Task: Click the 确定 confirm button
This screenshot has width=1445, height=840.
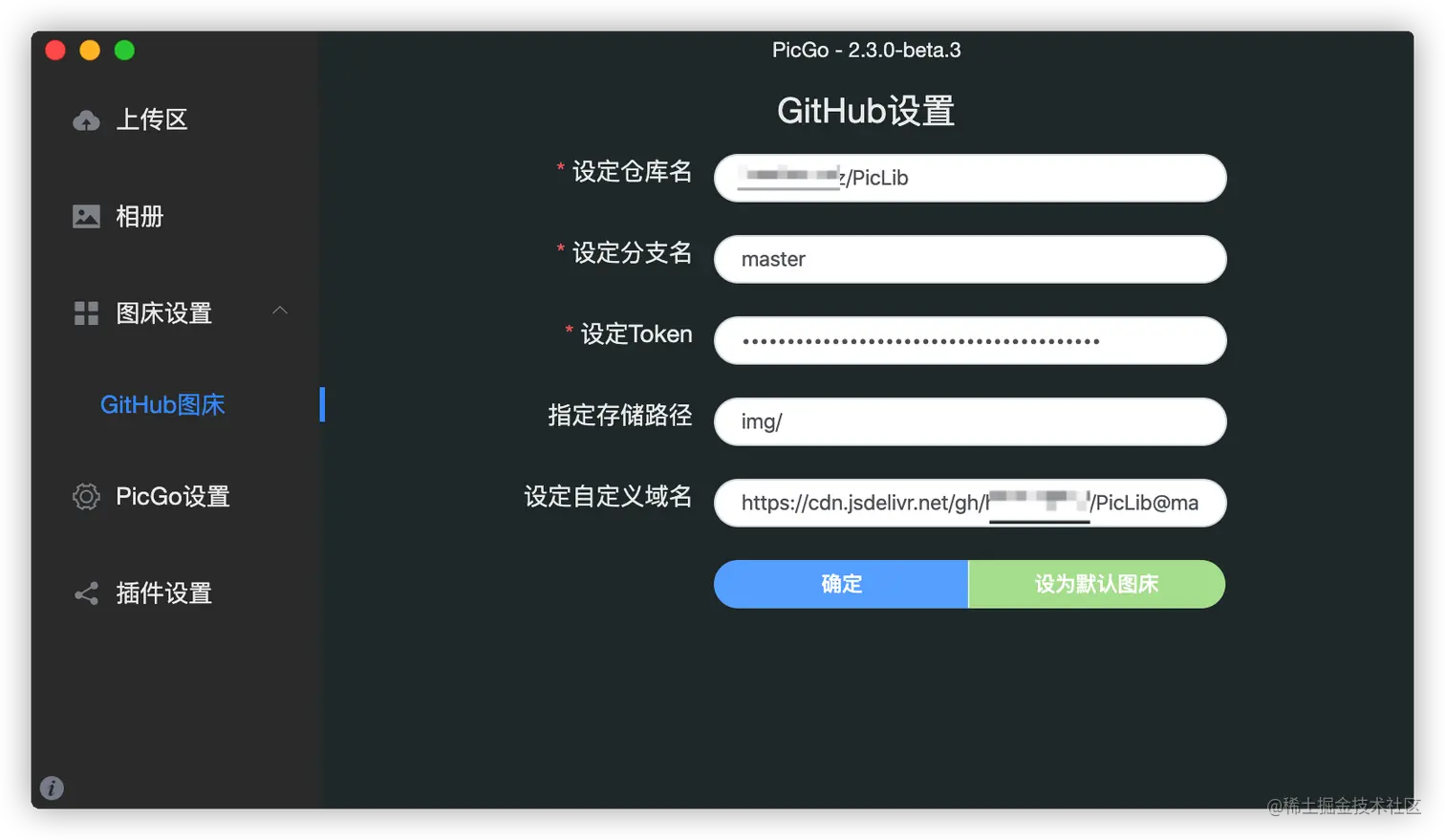Action: [x=841, y=584]
